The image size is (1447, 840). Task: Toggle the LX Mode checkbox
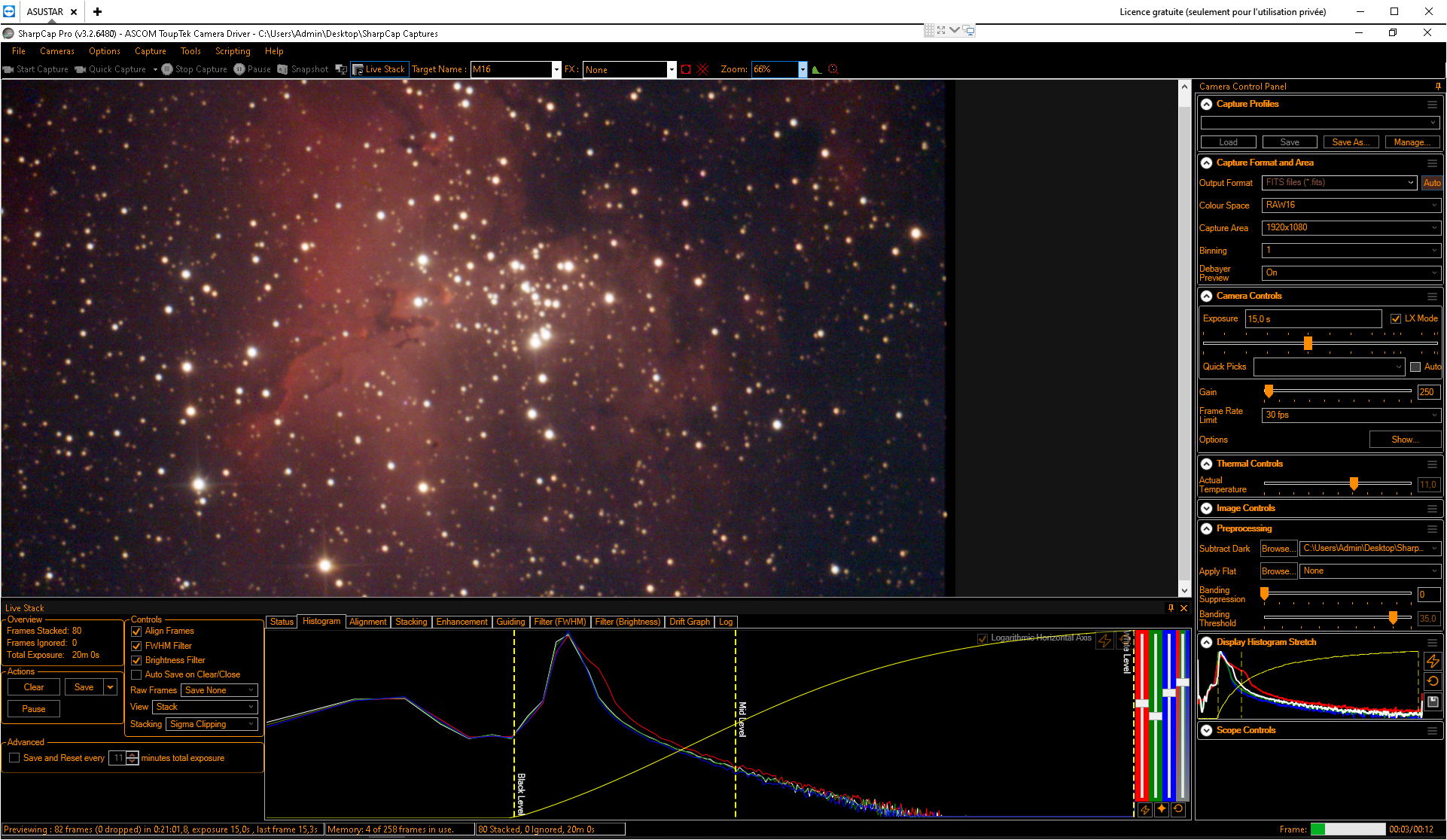click(x=1396, y=319)
